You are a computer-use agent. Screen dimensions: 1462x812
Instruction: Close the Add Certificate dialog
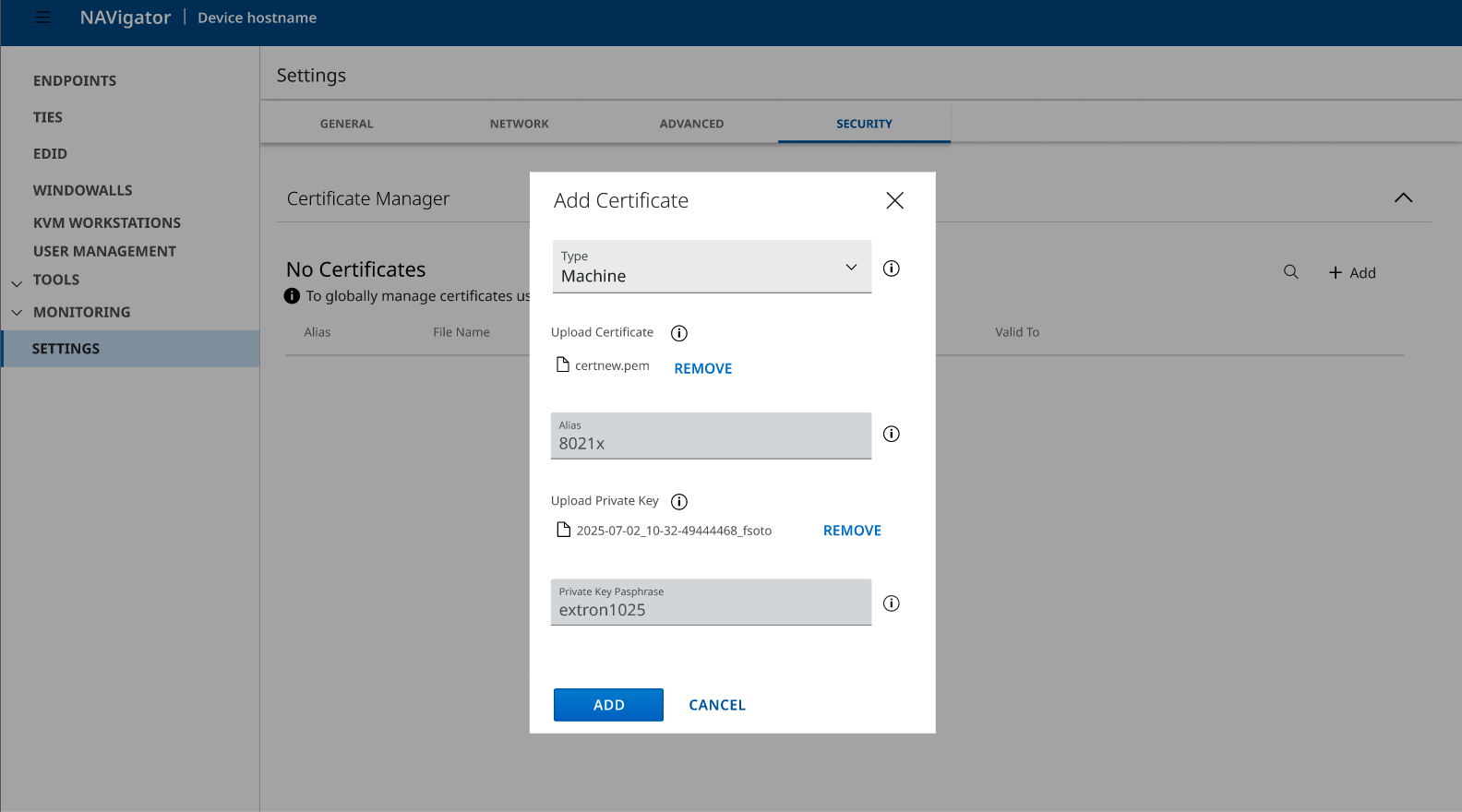pos(894,200)
